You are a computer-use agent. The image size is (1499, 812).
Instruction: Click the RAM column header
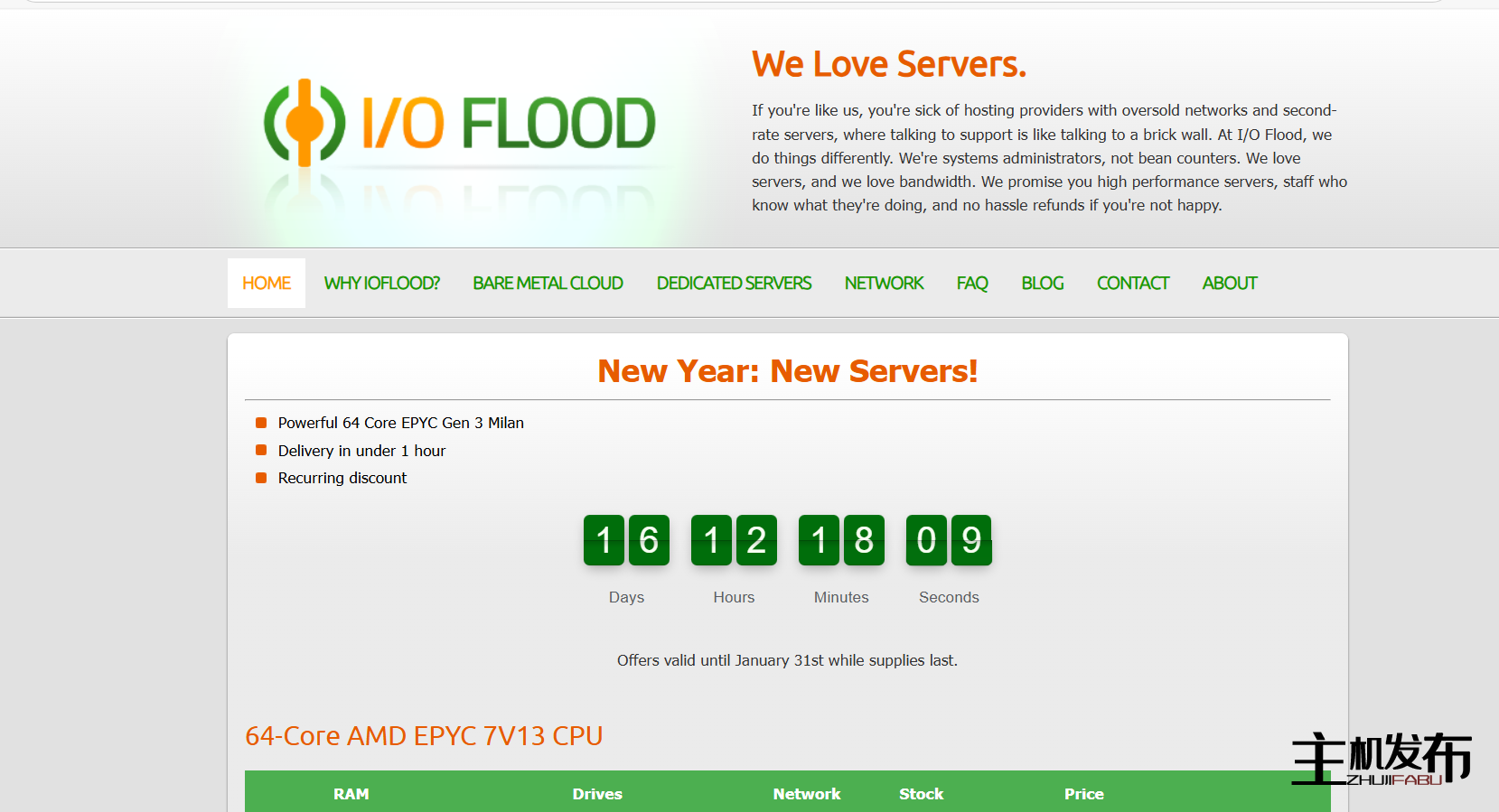(x=351, y=794)
